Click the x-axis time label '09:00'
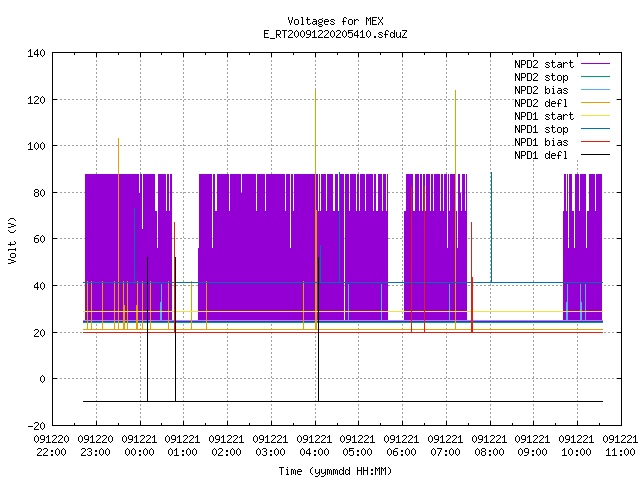 (533, 452)
